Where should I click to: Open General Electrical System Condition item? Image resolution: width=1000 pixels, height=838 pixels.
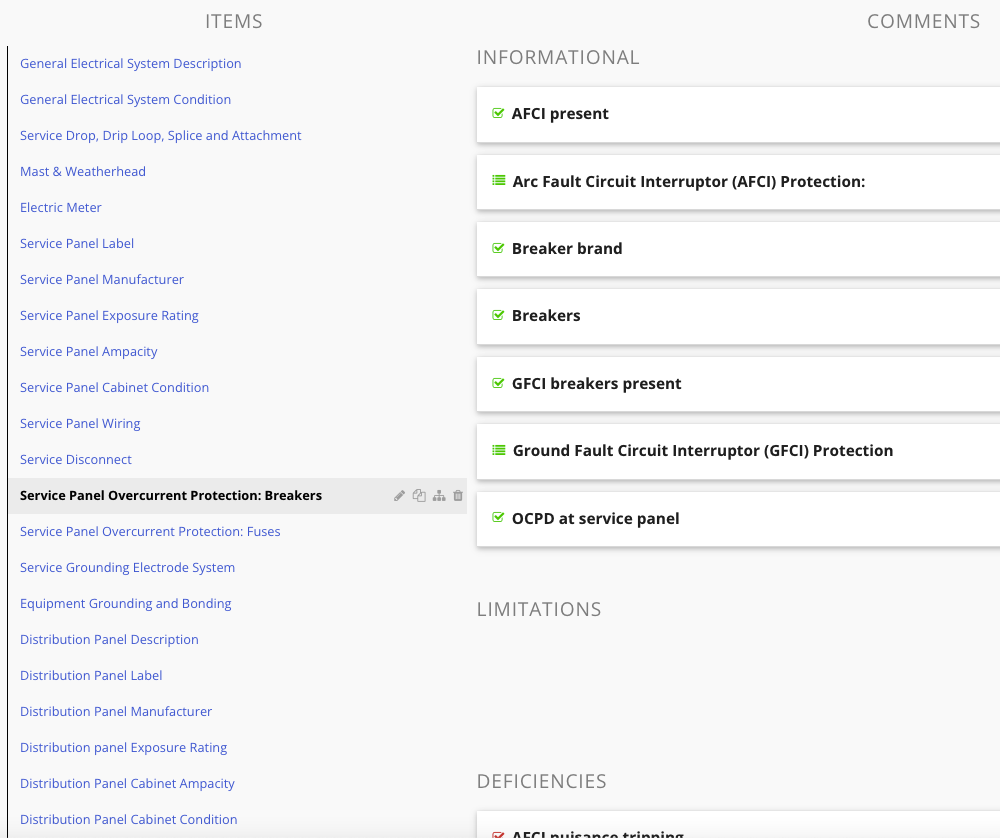coord(125,99)
